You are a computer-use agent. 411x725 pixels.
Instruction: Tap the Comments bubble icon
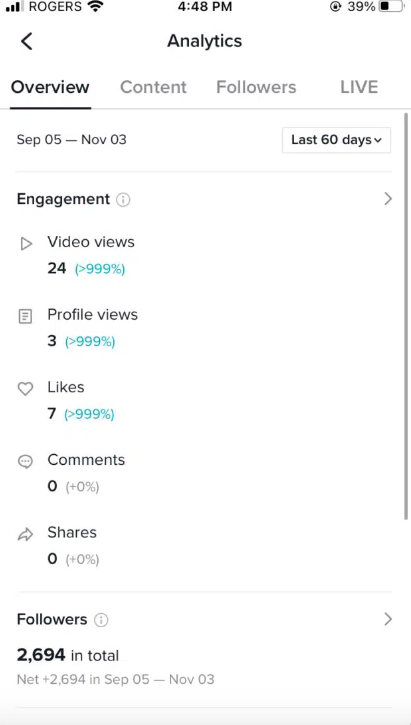pos(25,461)
